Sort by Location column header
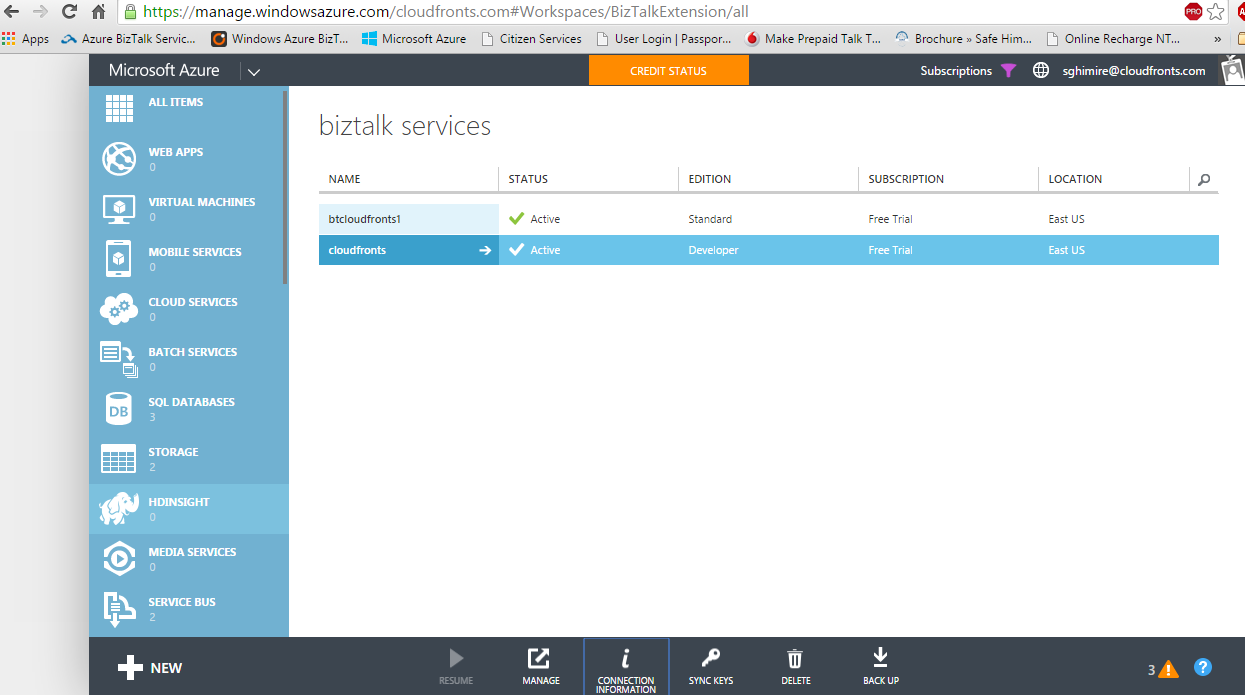This screenshot has width=1245, height=695. (x=1075, y=179)
